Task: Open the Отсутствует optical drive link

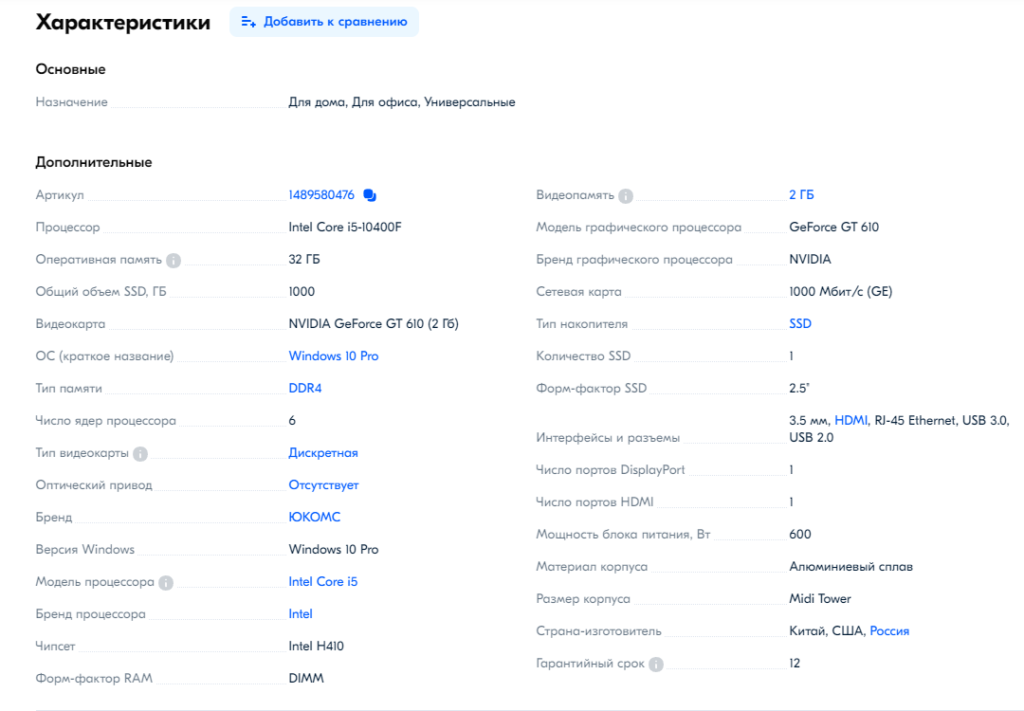Action: coord(323,484)
